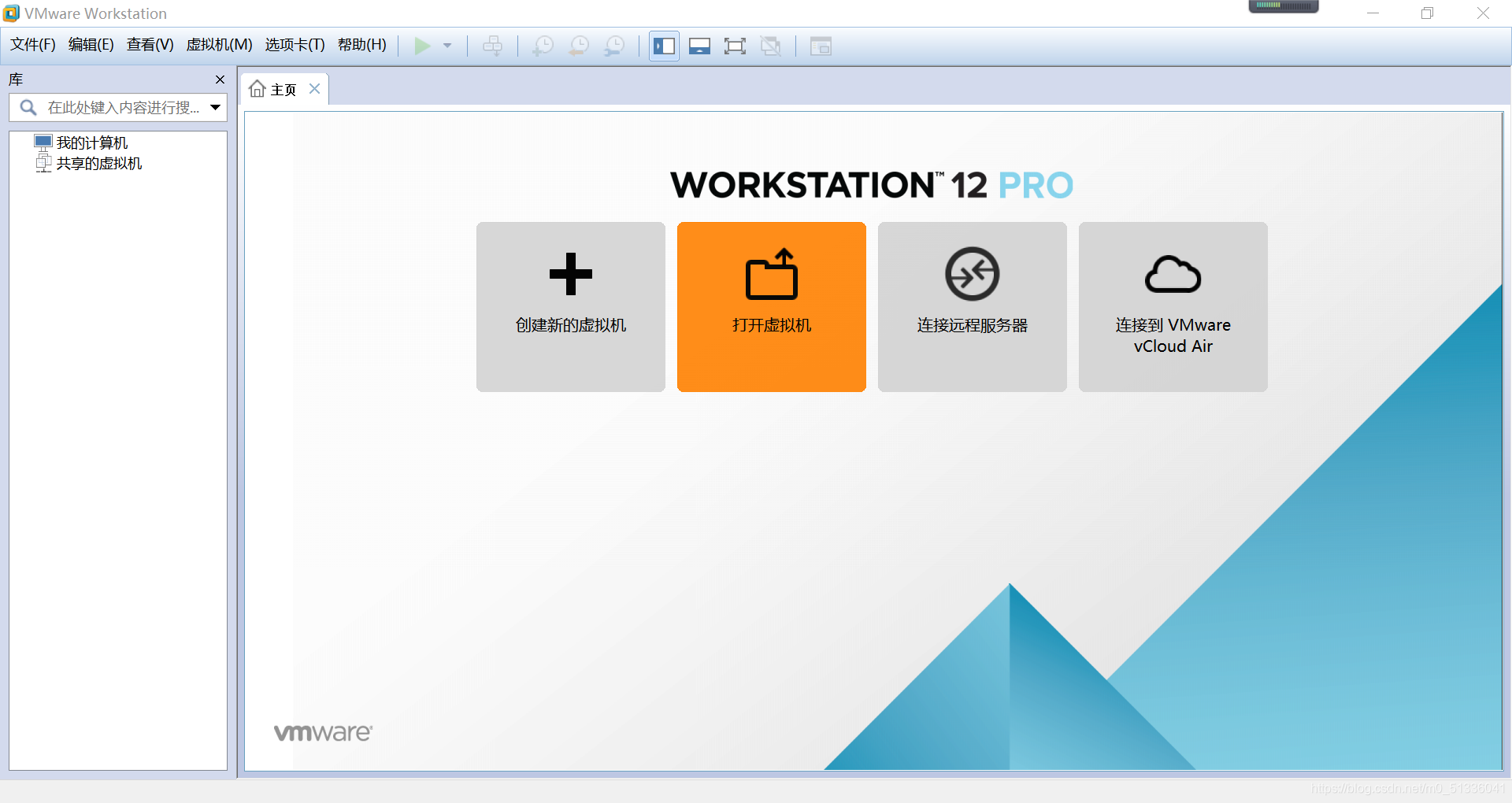The width and height of the screenshot is (1512, 803).
Task: Click the Send Ctrl+Alt+Del toolbar icon
Action: pos(493,46)
